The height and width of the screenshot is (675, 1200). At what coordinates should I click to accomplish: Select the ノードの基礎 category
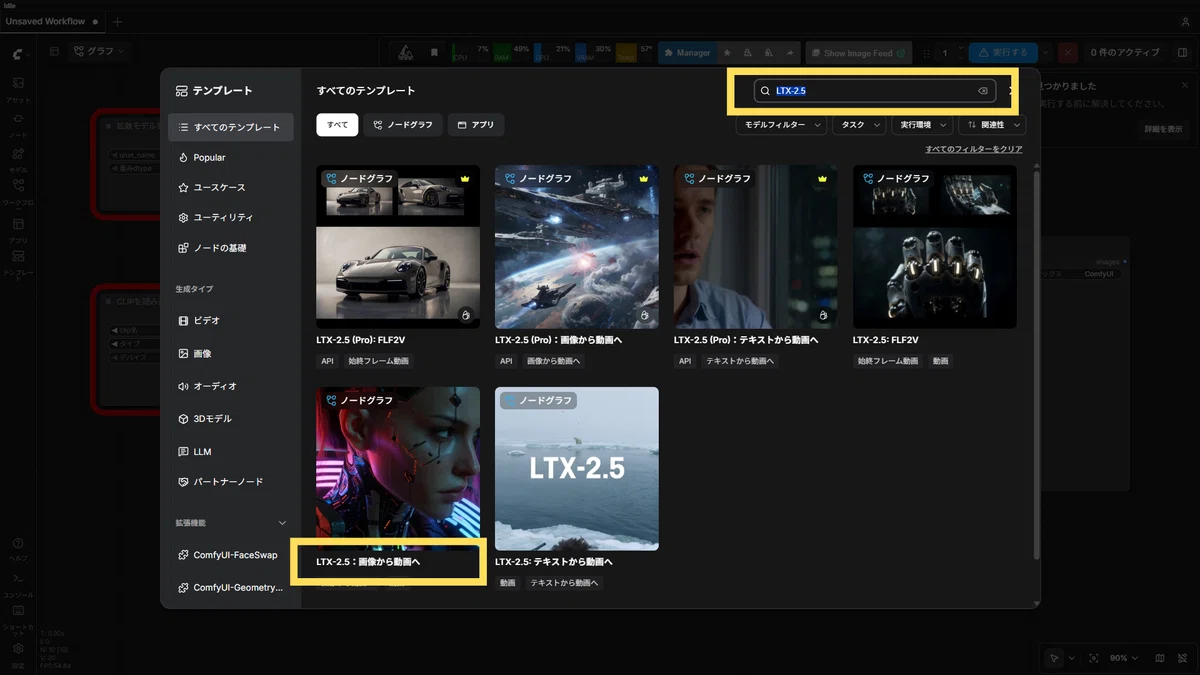click(231, 248)
